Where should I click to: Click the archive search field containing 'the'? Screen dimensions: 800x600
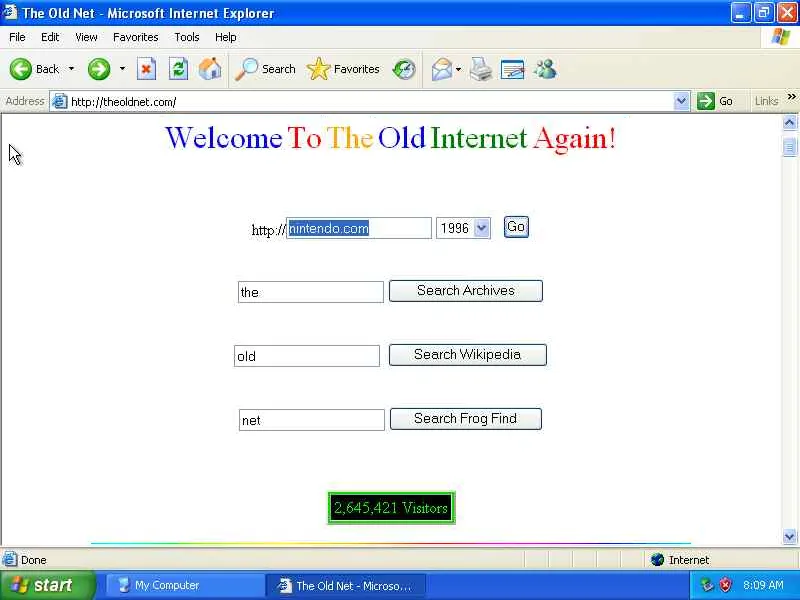coord(311,292)
